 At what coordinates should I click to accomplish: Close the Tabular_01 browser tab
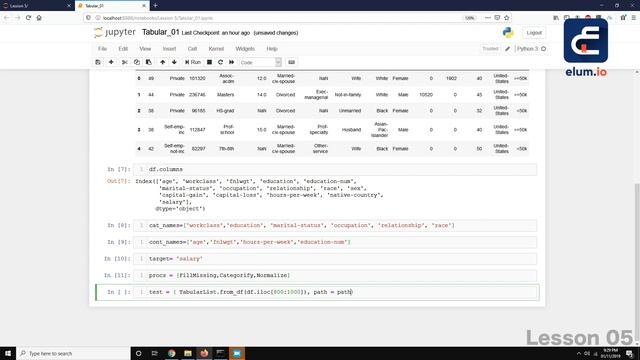[144, 6]
